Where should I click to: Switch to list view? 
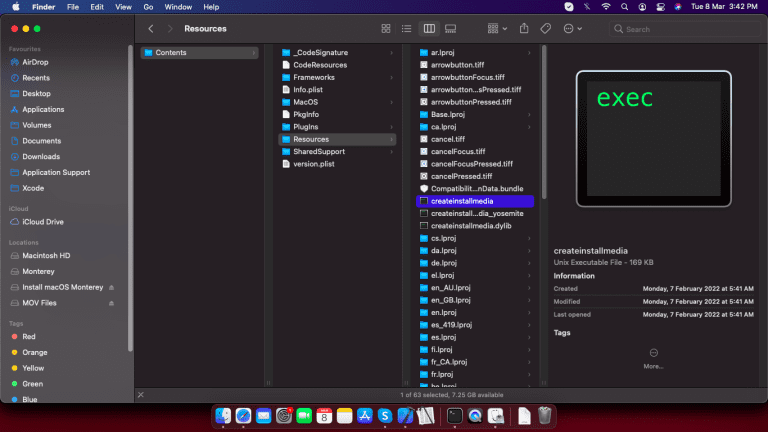407,29
